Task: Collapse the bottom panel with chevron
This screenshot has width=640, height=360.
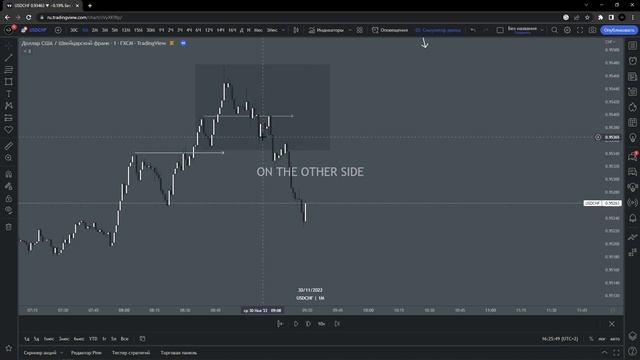Action: coord(604,353)
